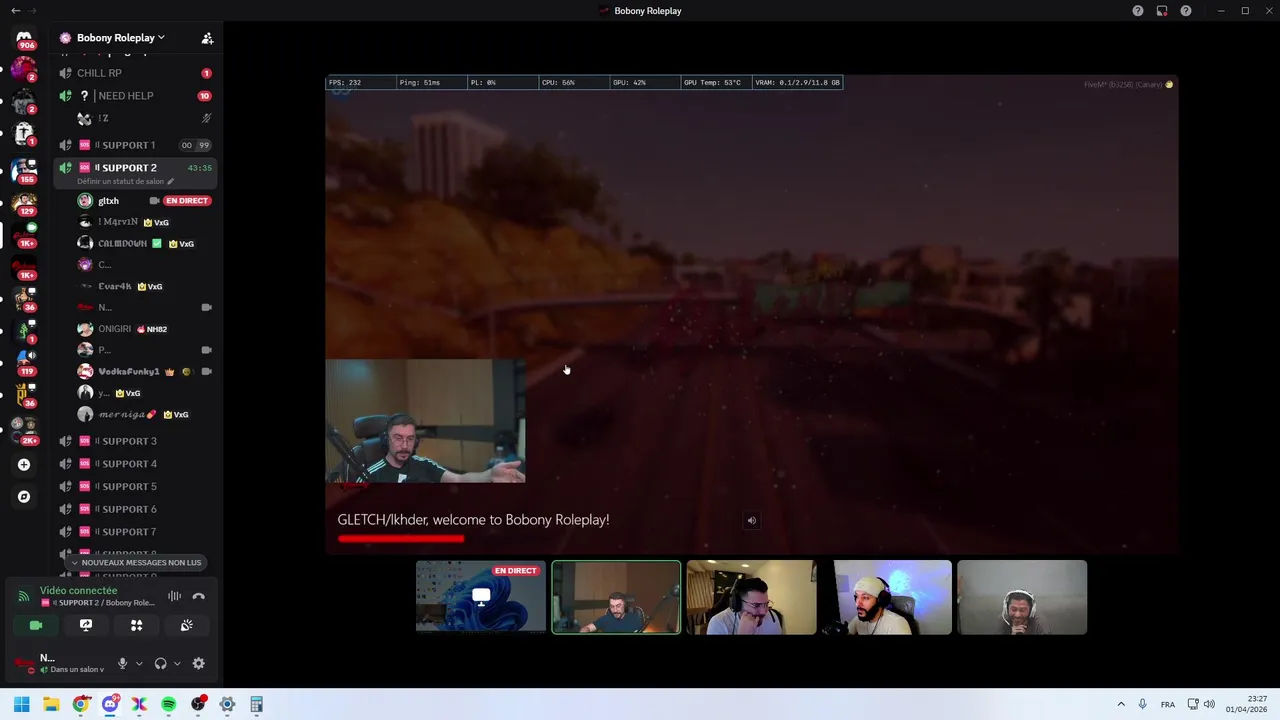Join the NEED HELP voice channel

(135, 96)
